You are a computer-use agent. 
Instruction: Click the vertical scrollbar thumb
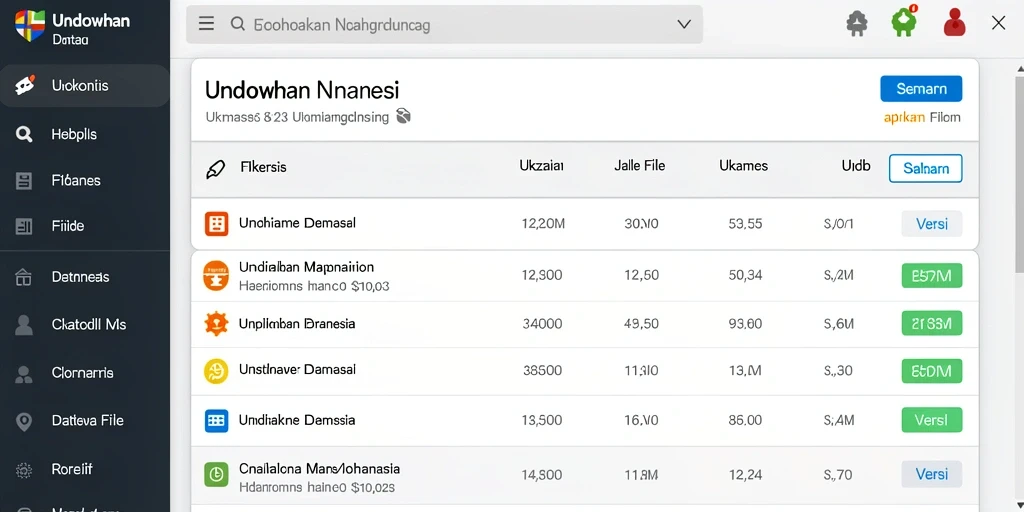(x=1019, y=173)
